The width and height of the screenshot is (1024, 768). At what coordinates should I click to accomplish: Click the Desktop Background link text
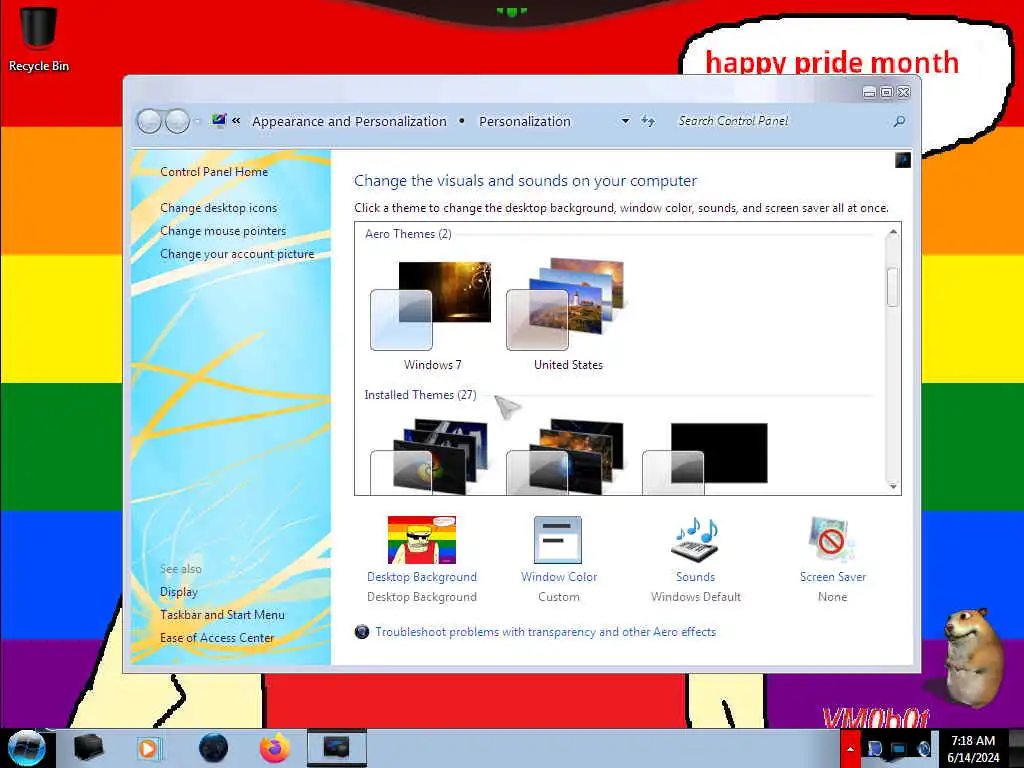coord(422,577)
